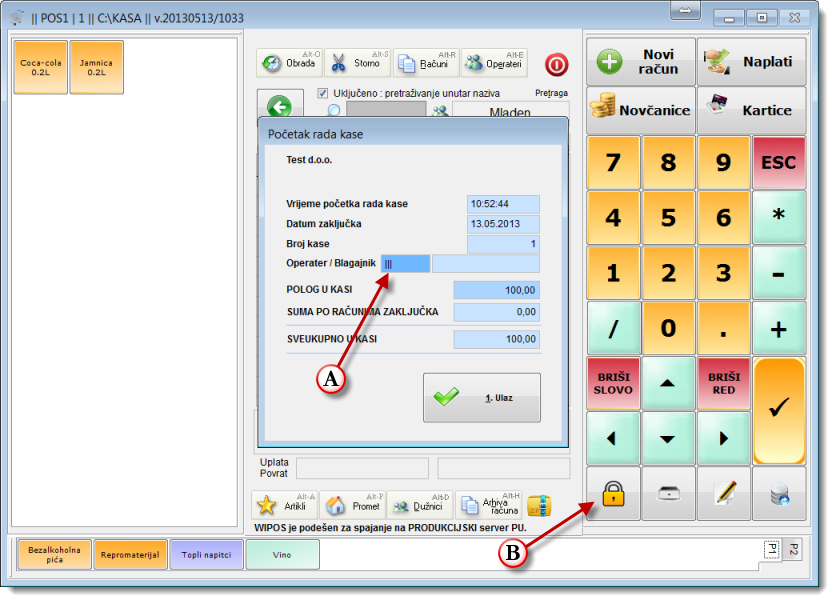Click the '1. Ulaz' confirm button
834x602 pixels.
click(x=481, y=398)
